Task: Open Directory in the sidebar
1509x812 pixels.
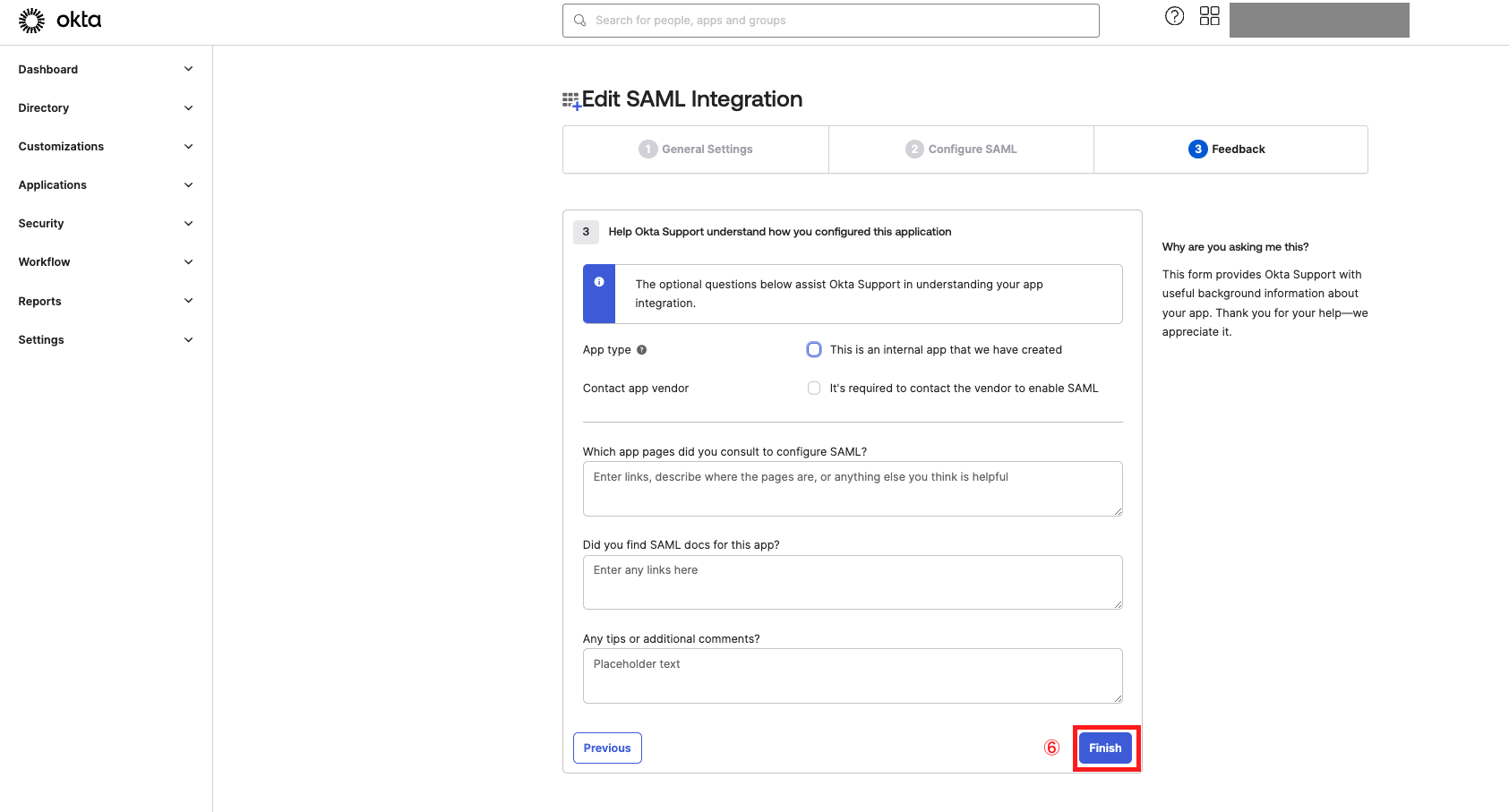Action: tap(44, 108)
